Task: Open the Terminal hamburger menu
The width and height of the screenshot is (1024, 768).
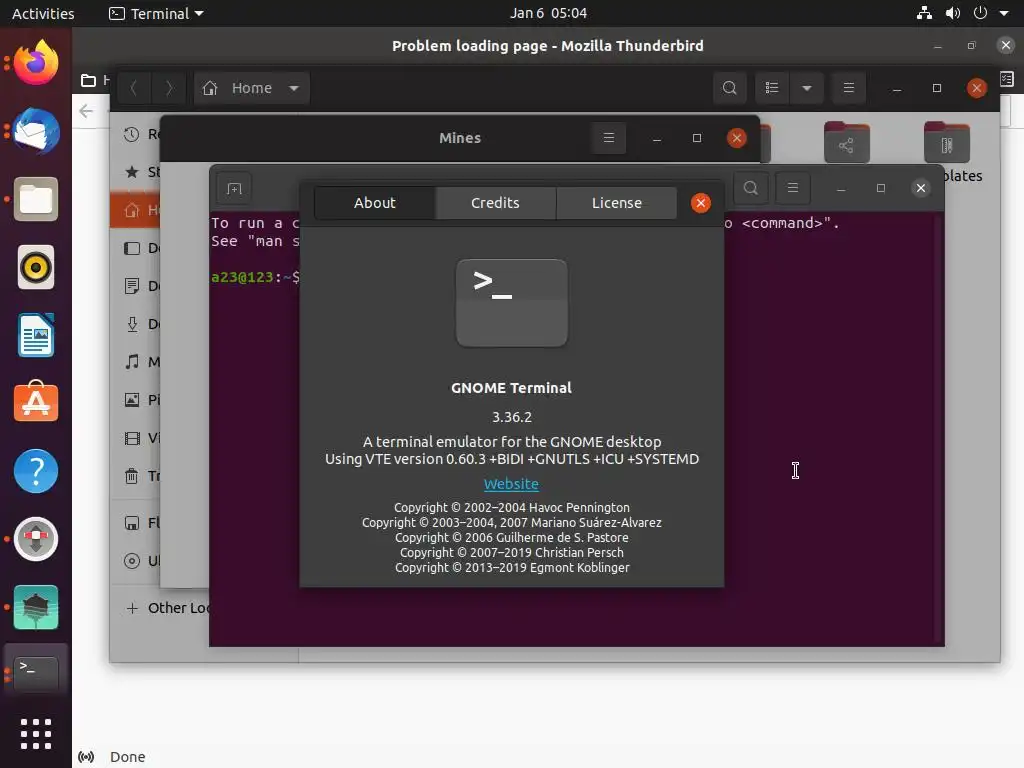Action: pos(793,188)
